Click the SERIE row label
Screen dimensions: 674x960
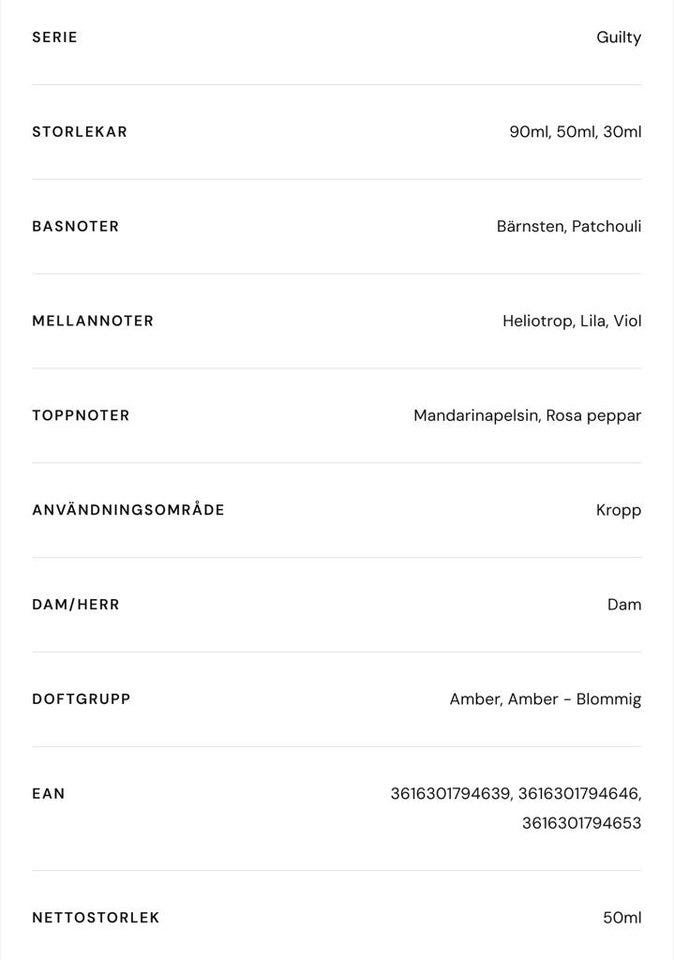tap(55, 37)
